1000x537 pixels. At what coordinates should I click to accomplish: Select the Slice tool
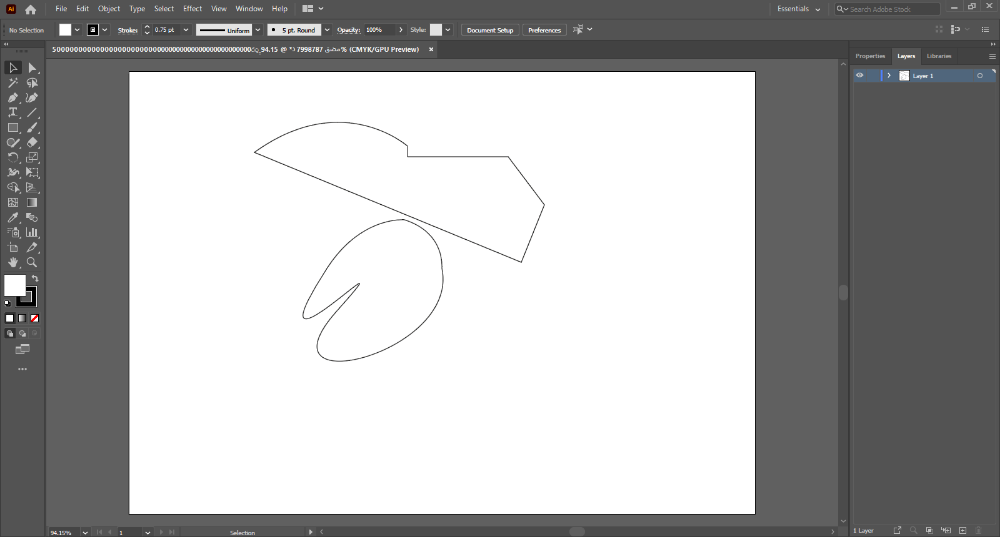[x=32, y=247]
